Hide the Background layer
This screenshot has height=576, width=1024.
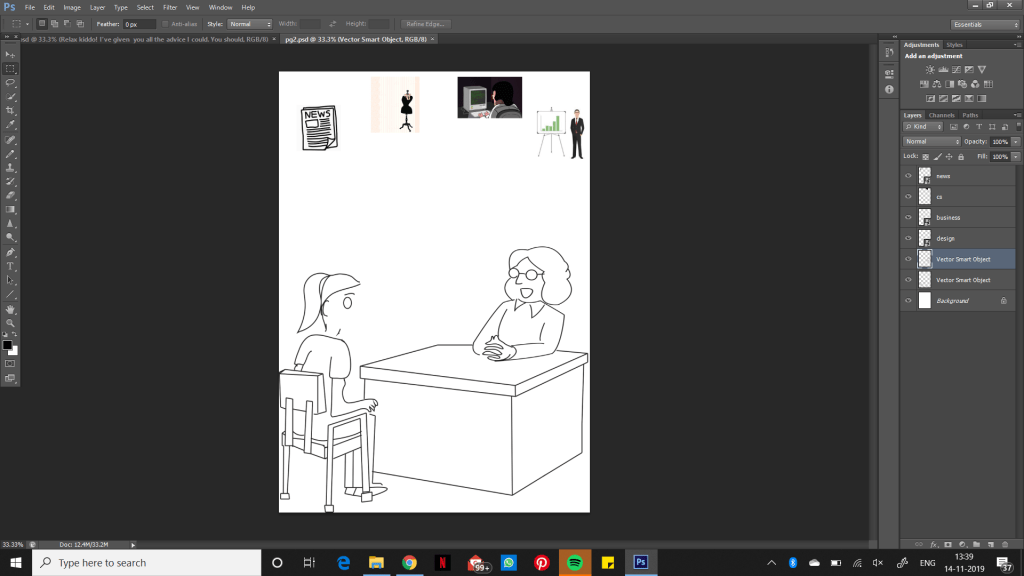coord(908,301)
